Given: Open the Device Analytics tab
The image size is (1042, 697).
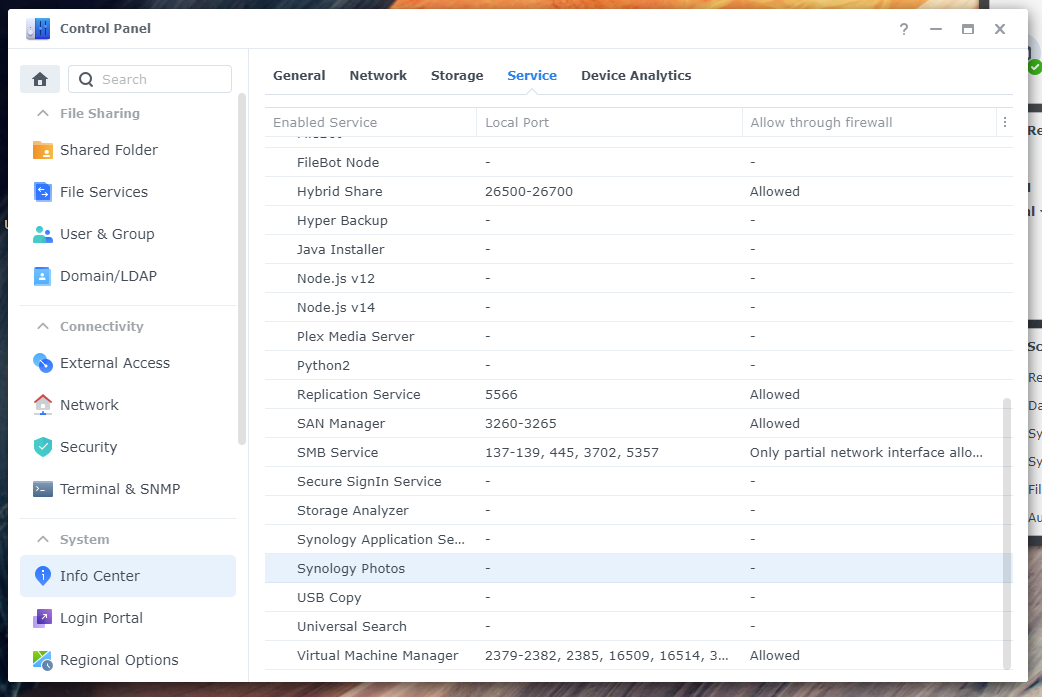Looking at the screenshot, I should pyautogui.click(x=636, y=76).
